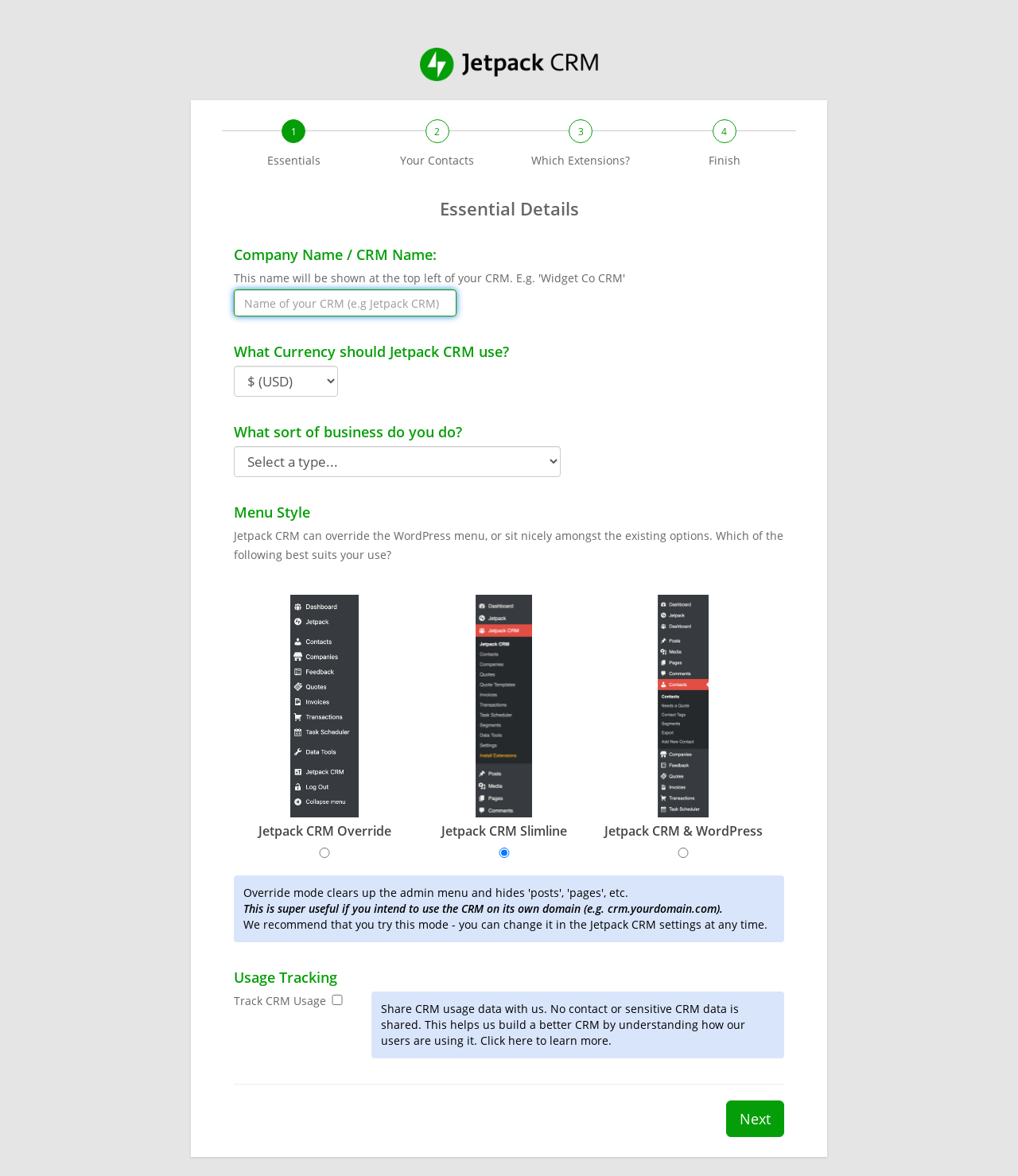Click the green Next button
The width and height of the screenshot is (1018, 1176).
[x=755, y=1119]
